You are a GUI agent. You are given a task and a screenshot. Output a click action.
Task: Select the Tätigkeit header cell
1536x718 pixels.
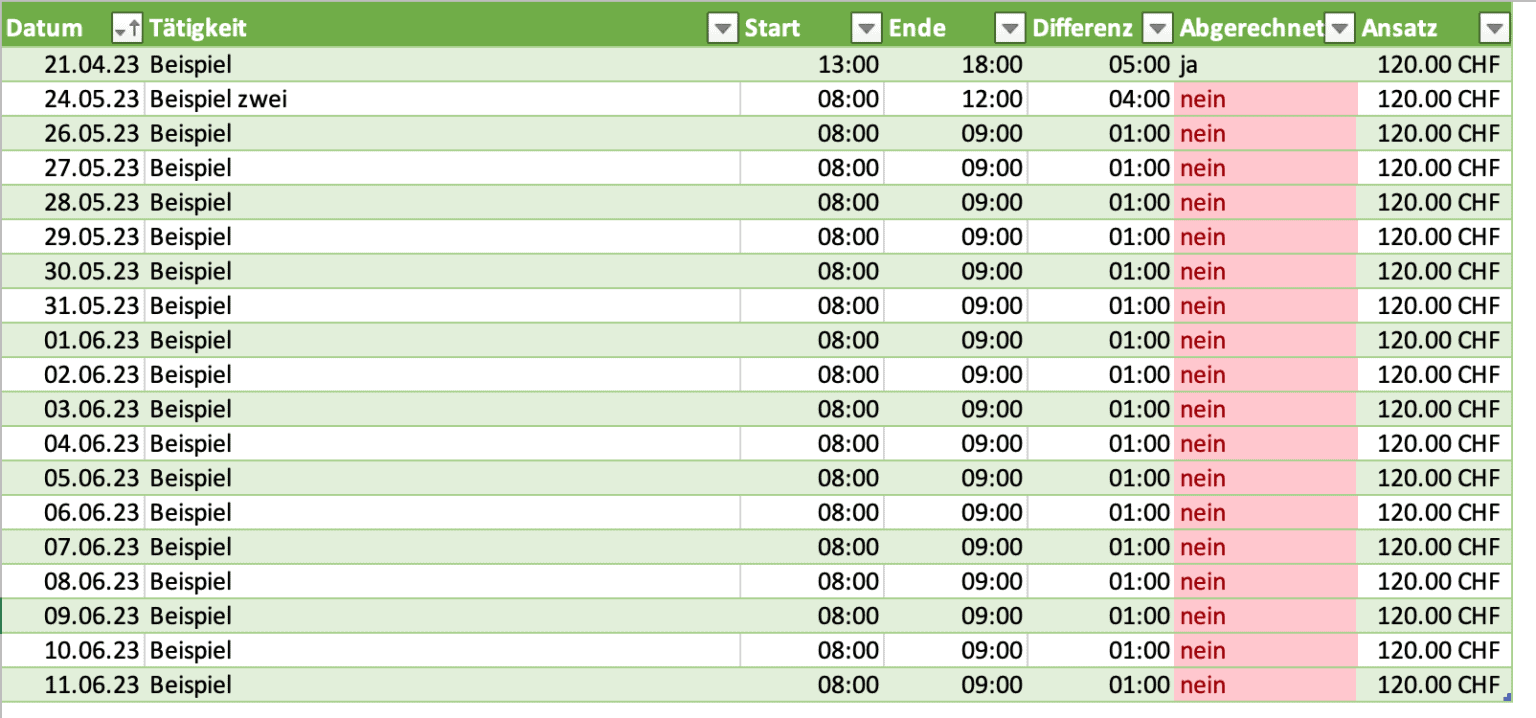click(x=400, y=27)
